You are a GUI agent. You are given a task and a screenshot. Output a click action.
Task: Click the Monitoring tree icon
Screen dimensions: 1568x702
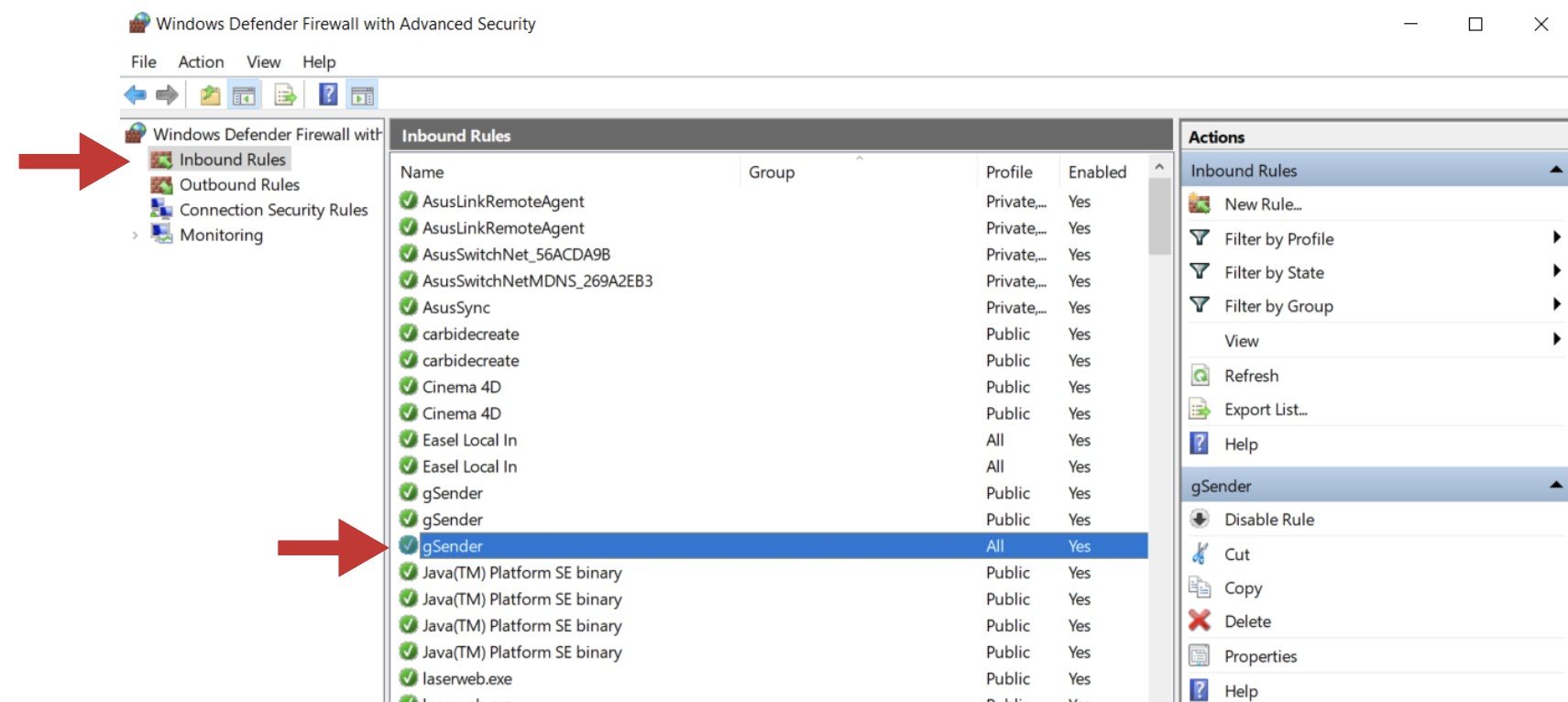point(161,234)
